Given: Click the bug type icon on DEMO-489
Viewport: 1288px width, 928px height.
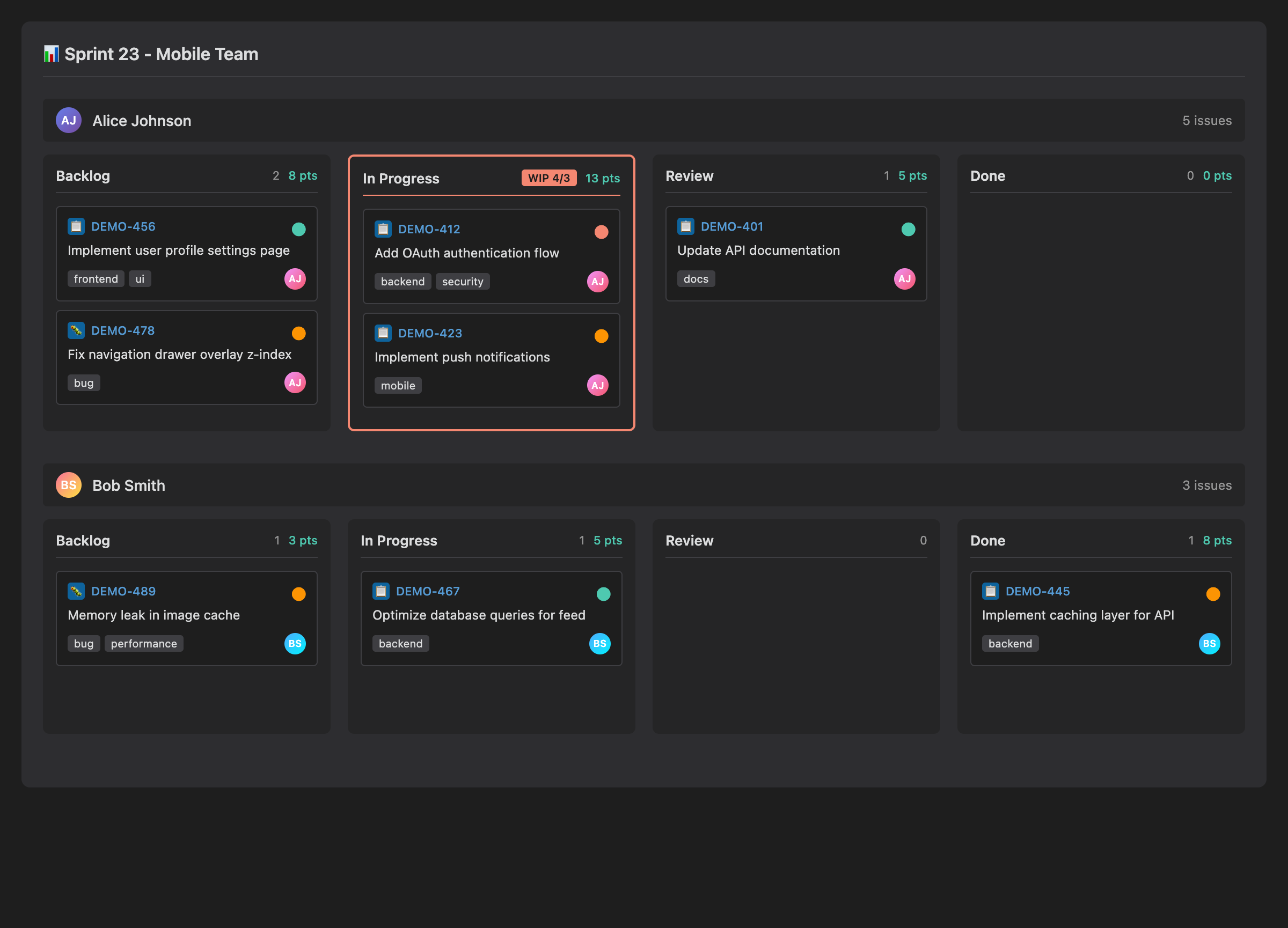Looking at the screenshot, I should click(x=76, y=592).
